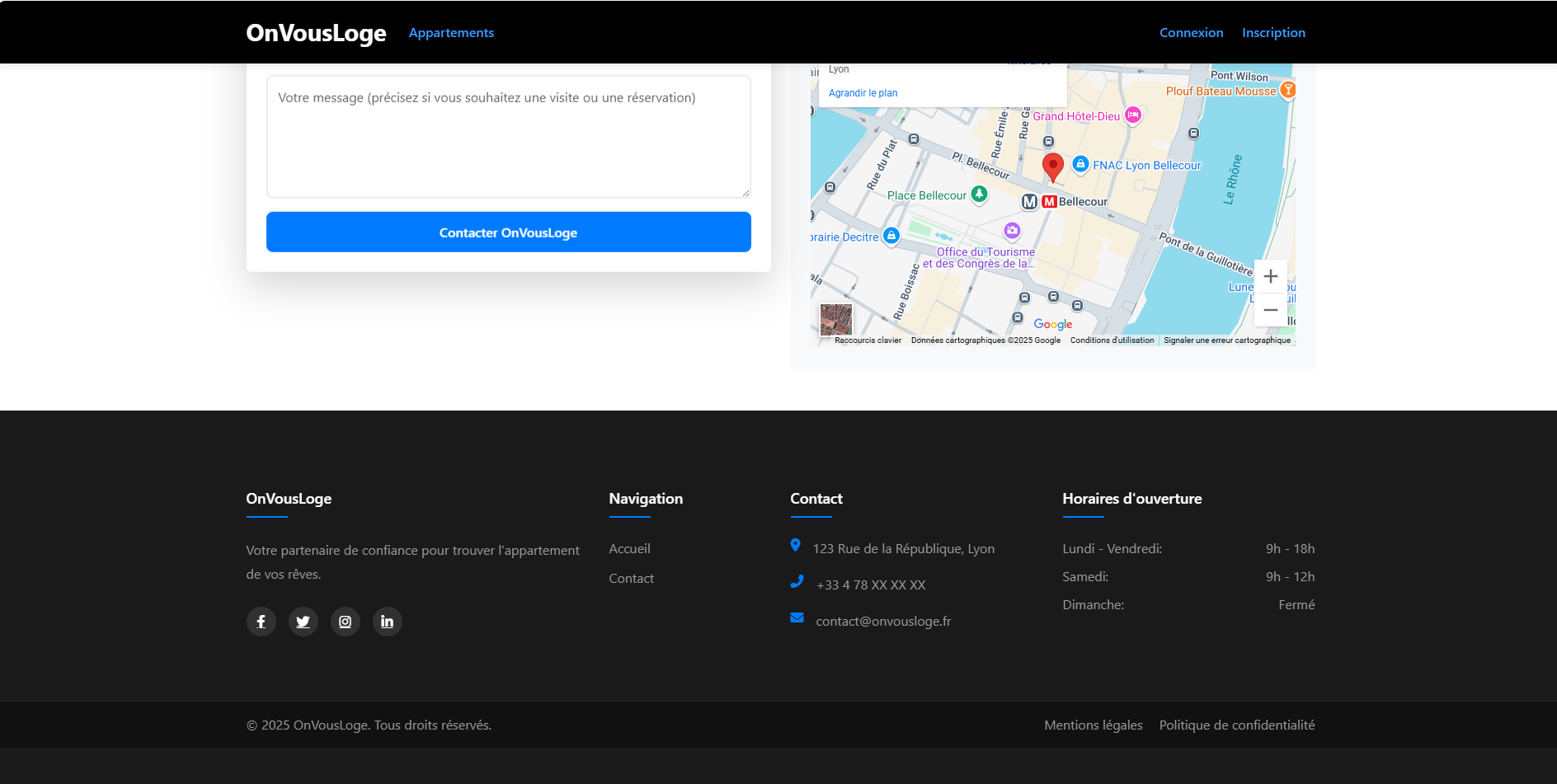Click the Place Bellecour park marker
This screenshot has height=784, width=1557.
click(x=979, y=195)
